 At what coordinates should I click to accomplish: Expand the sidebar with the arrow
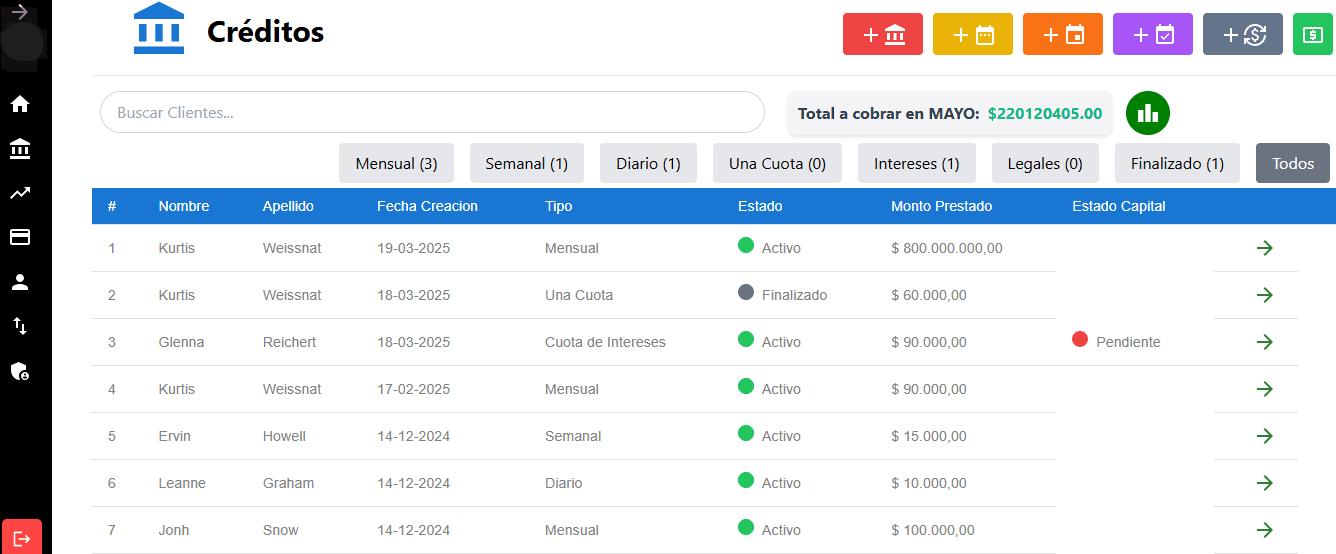click(x=20, y=13)
